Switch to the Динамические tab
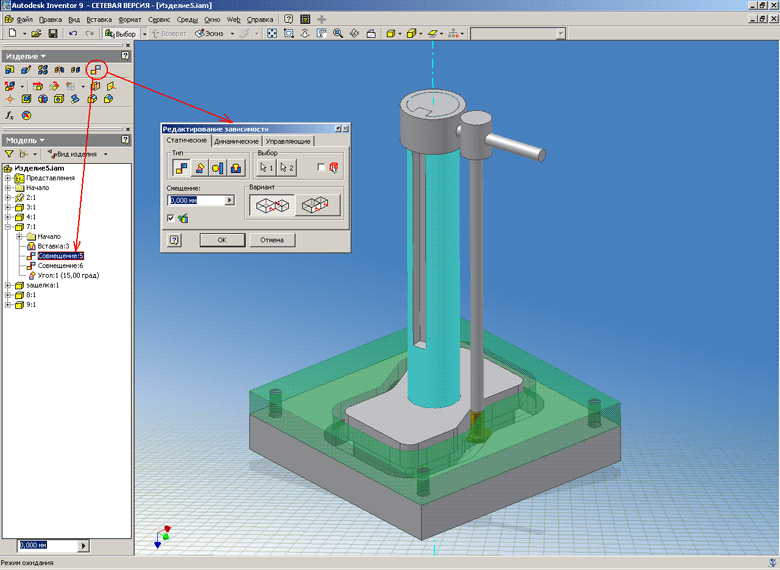The image size is (780, 570). 236,141
